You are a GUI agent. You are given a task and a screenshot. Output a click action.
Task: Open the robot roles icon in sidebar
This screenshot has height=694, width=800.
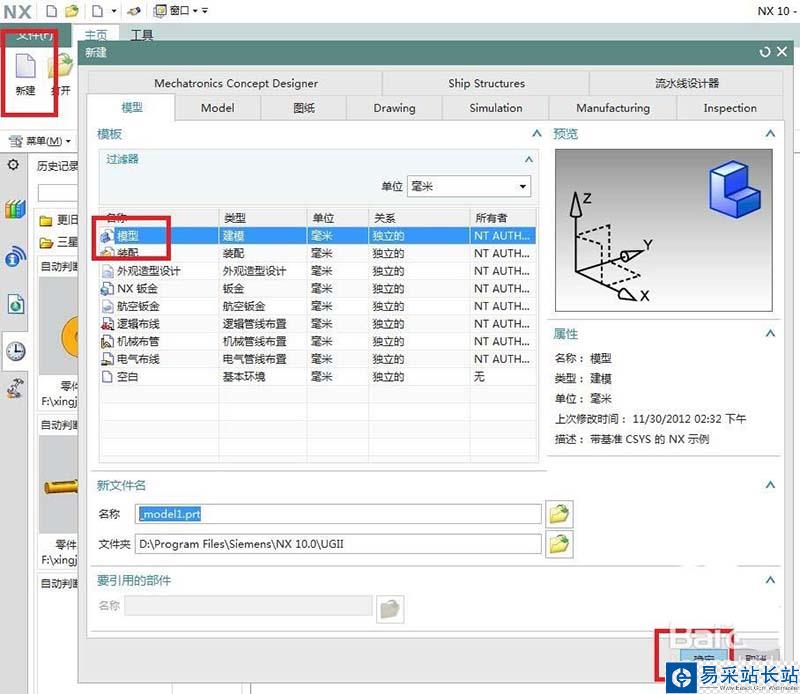click(15, 388)
